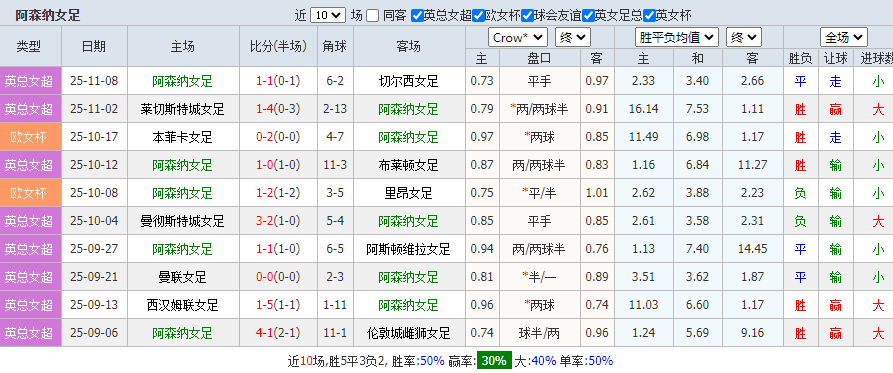Click the 让球 column header
893x373 pixels.
click(835, 58)
